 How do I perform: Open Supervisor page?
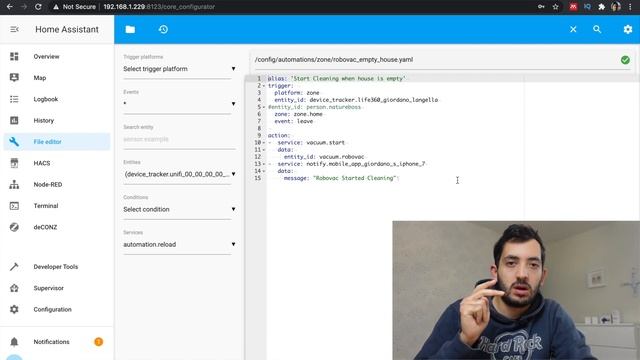(49, 288)
